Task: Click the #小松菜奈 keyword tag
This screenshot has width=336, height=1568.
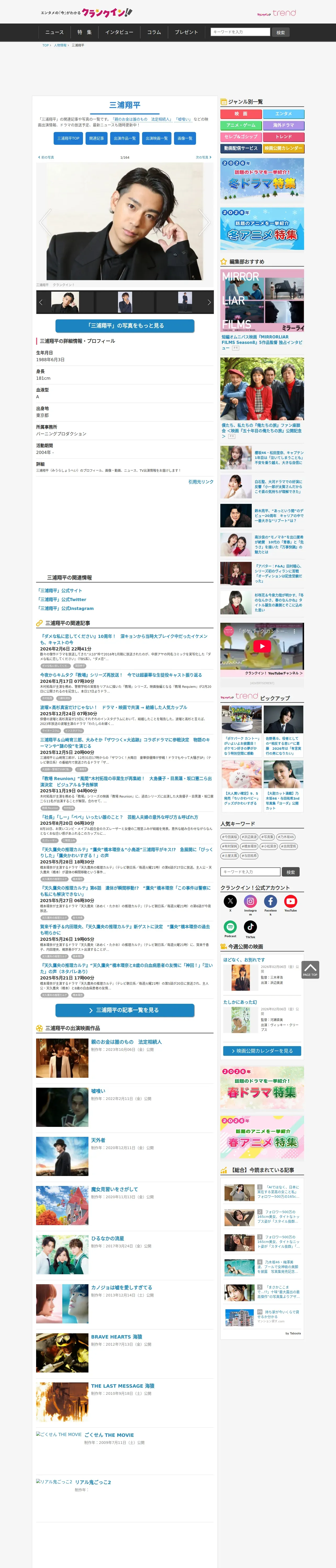Action: 269,846
